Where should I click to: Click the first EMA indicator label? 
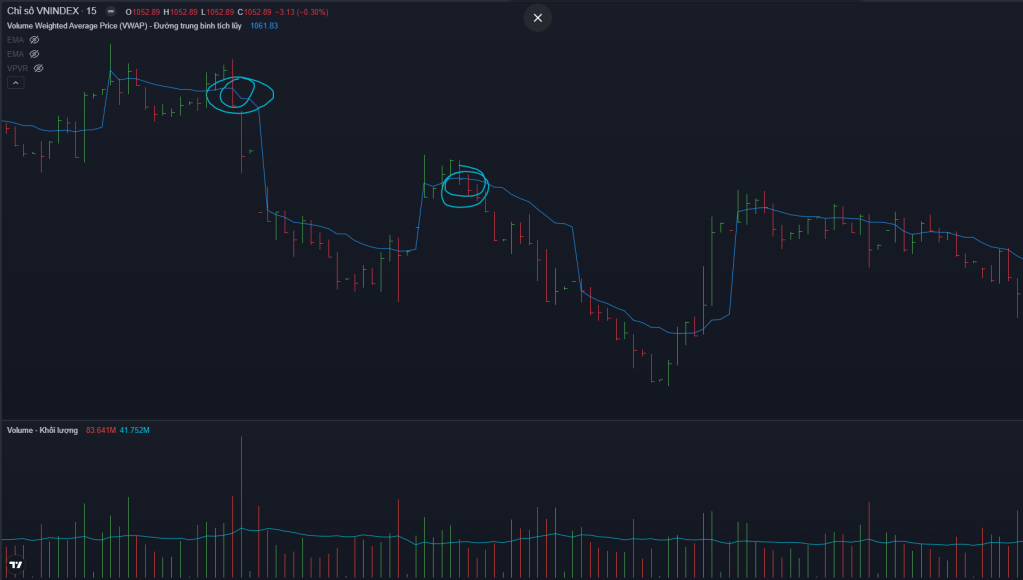tap(15, 40)
